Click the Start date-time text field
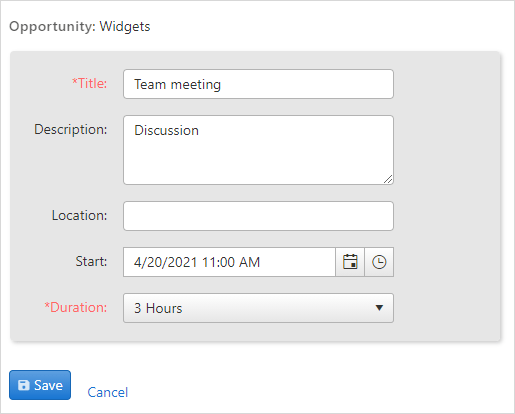515x414 pixels. tap(229, 262)
